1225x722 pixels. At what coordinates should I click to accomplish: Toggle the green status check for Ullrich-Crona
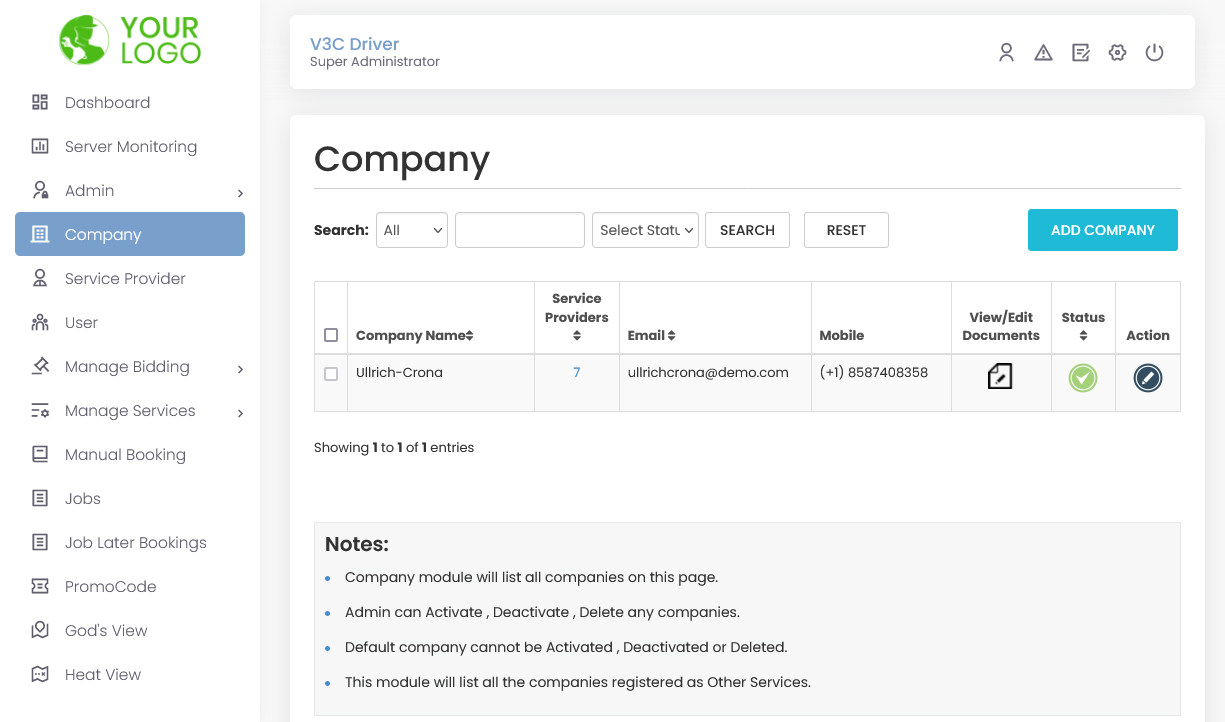point(1082,378)
